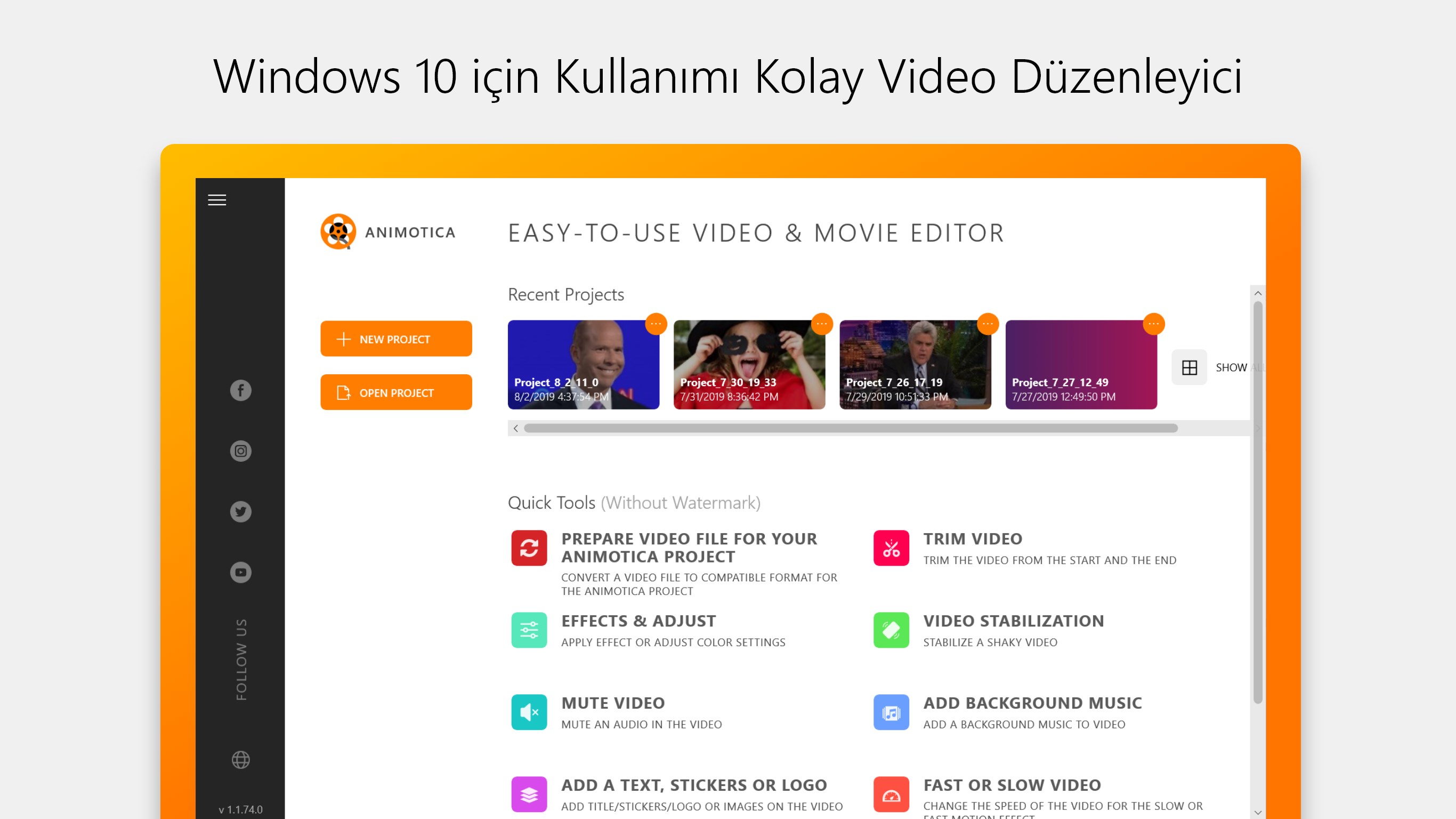Click the Effects & Adjust sliders icon
The width and height of the screenshot is (1456, 819).
click(529, 630)
